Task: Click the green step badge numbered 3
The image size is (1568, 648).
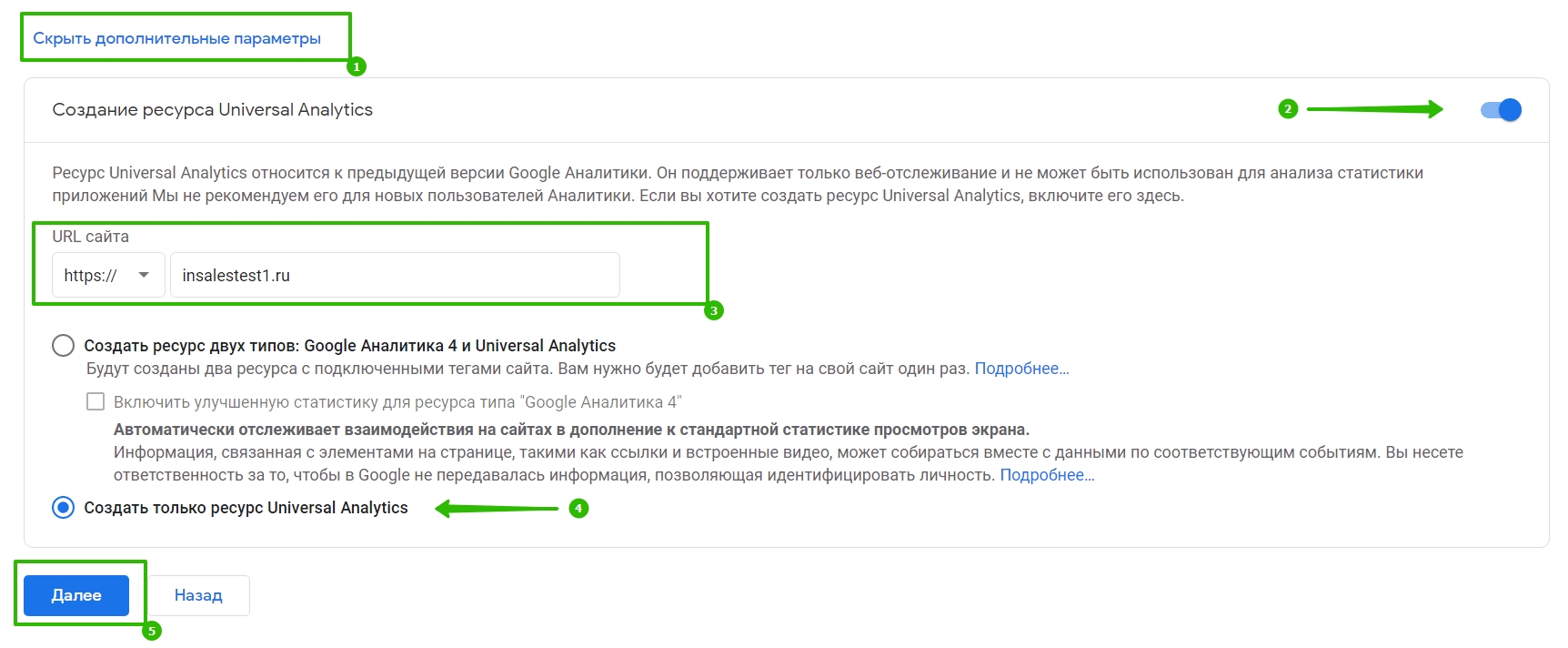Action: tap(714, 310)
